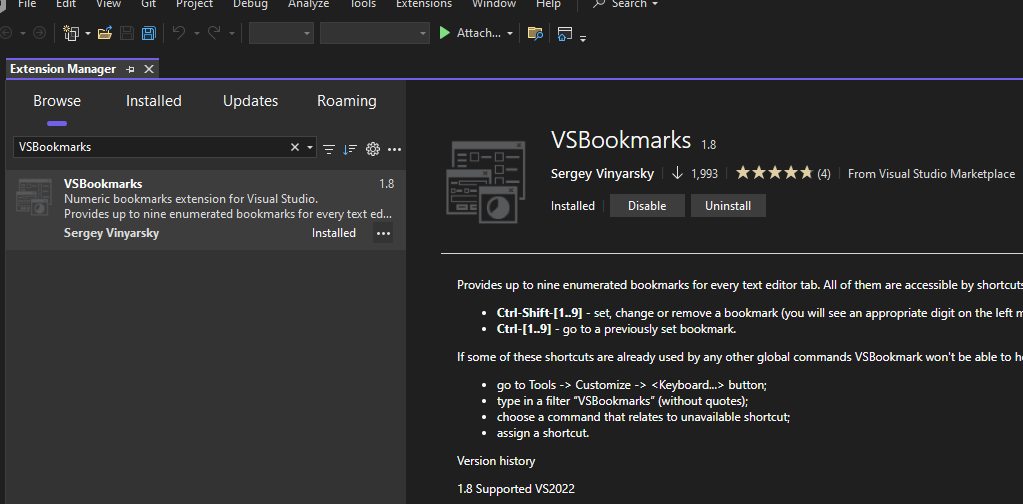Click the Uninstall button

tap(728, 205)
